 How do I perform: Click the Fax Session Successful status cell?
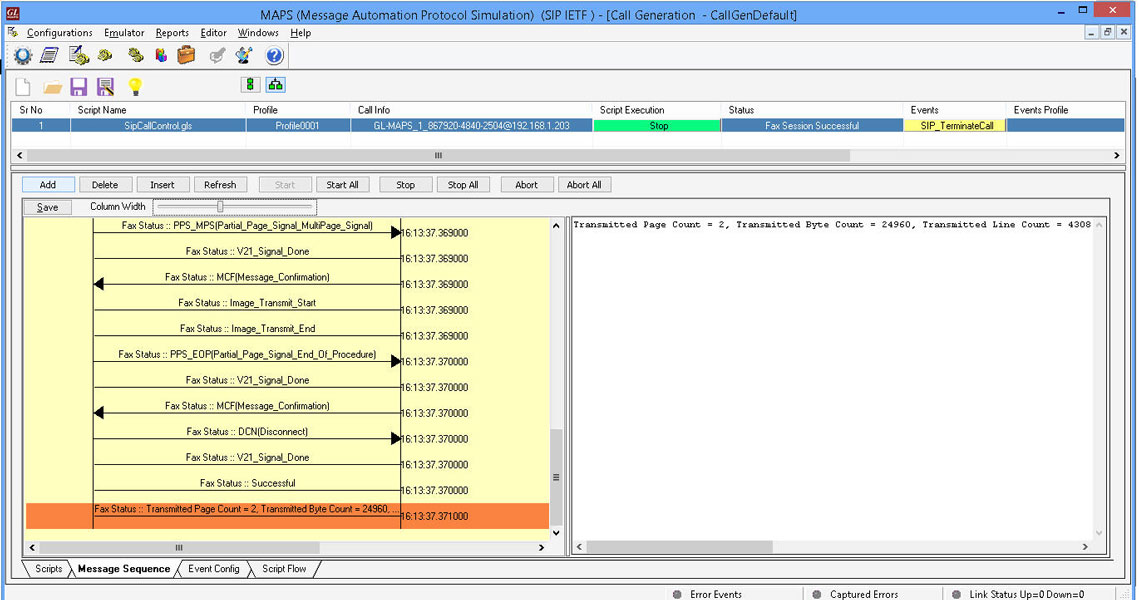point(812,126)
